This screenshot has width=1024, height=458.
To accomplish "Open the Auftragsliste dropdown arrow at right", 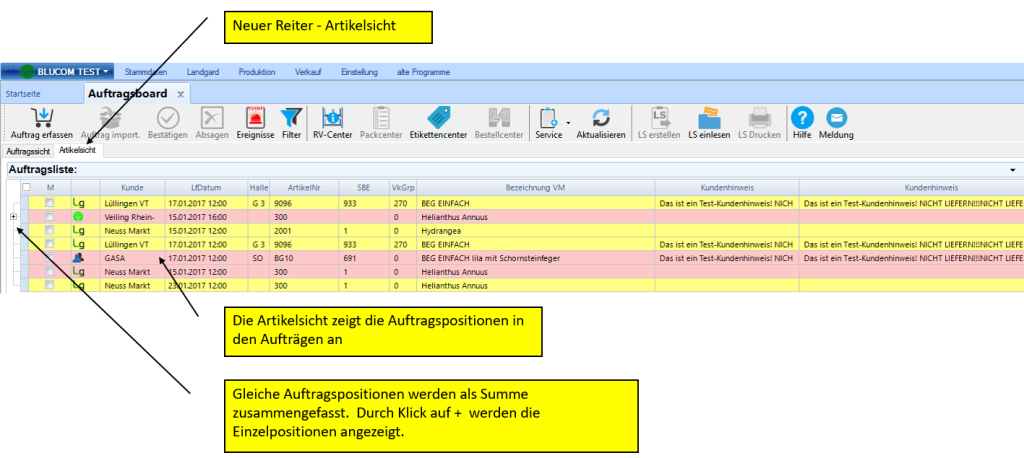I will [x=1013, y=171].
